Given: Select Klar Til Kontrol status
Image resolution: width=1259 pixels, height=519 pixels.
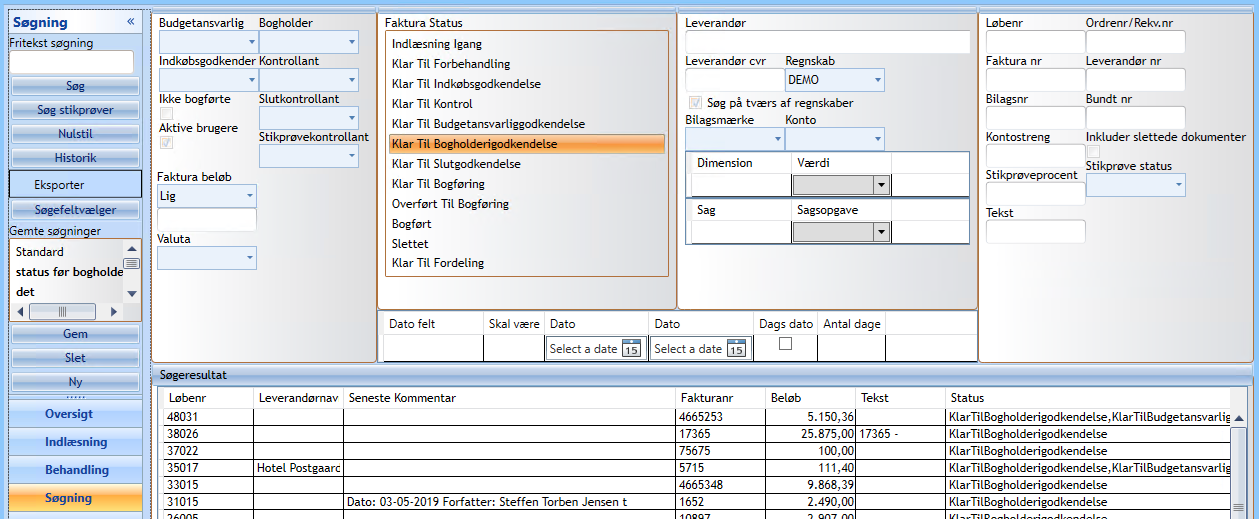Looking at the screenshot, I should click(x=527, y=104).
